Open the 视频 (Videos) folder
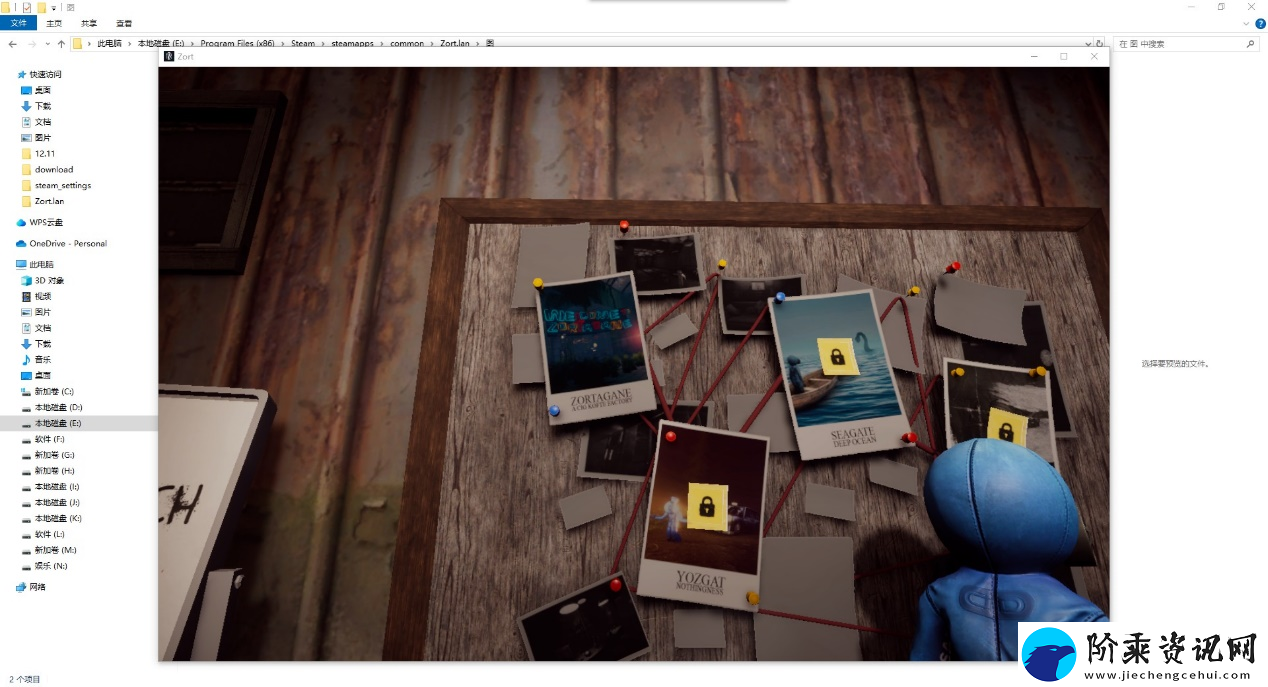This screenshot has height=687, width=1268. 36,296
